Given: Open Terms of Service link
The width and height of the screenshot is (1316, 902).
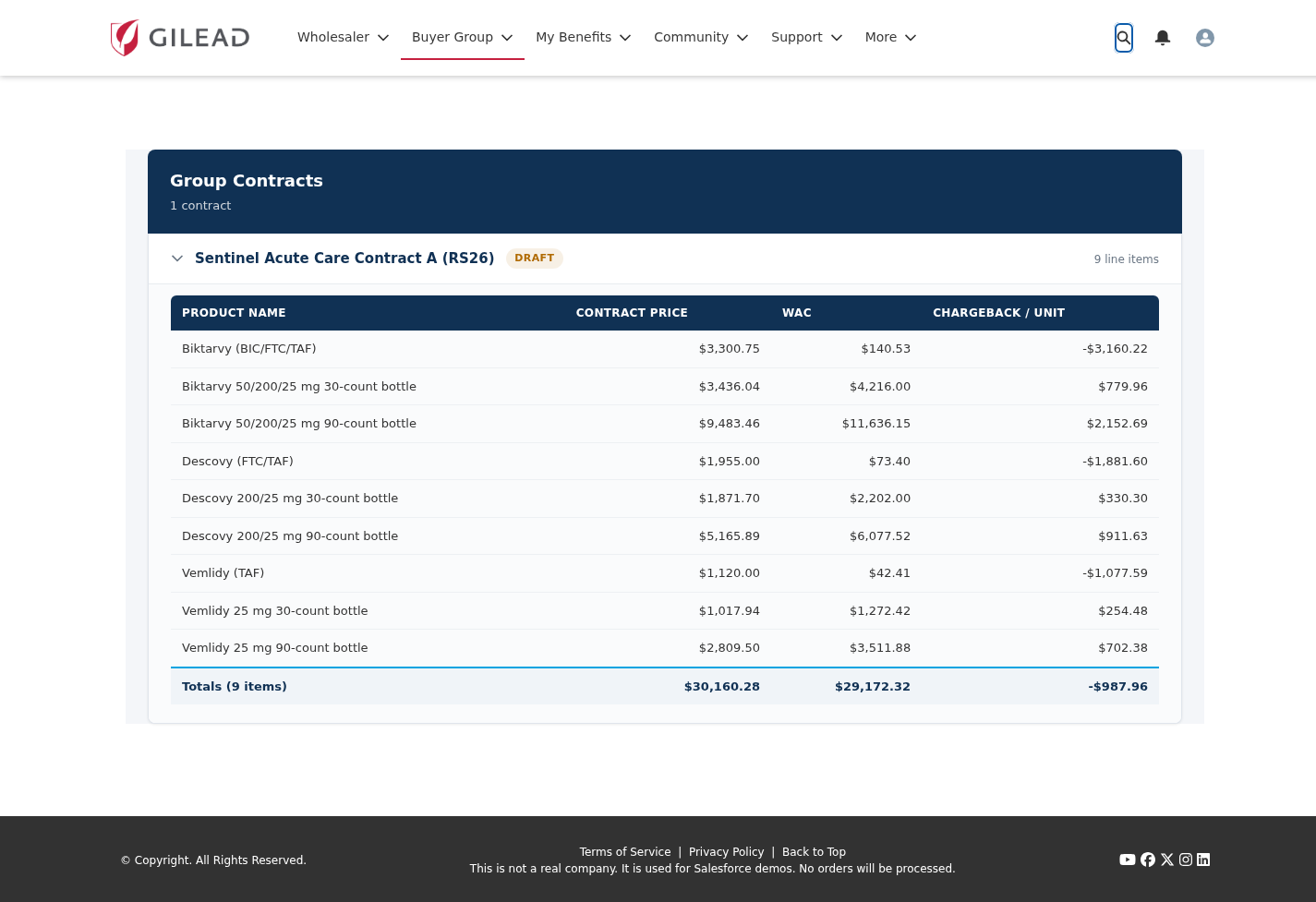Looking at the screenshot, I should 625,852.
